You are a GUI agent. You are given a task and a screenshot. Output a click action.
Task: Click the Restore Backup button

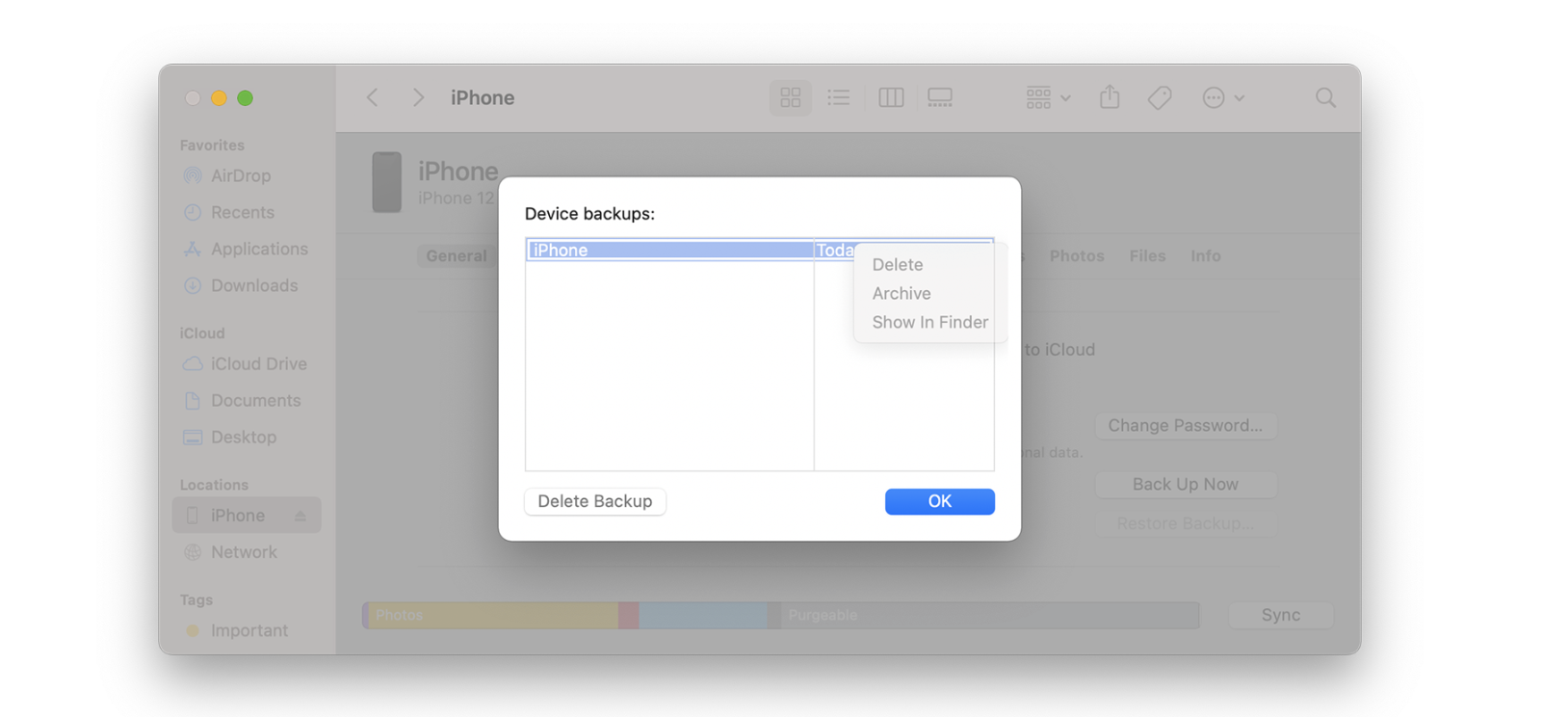[x=1186, y=523]
